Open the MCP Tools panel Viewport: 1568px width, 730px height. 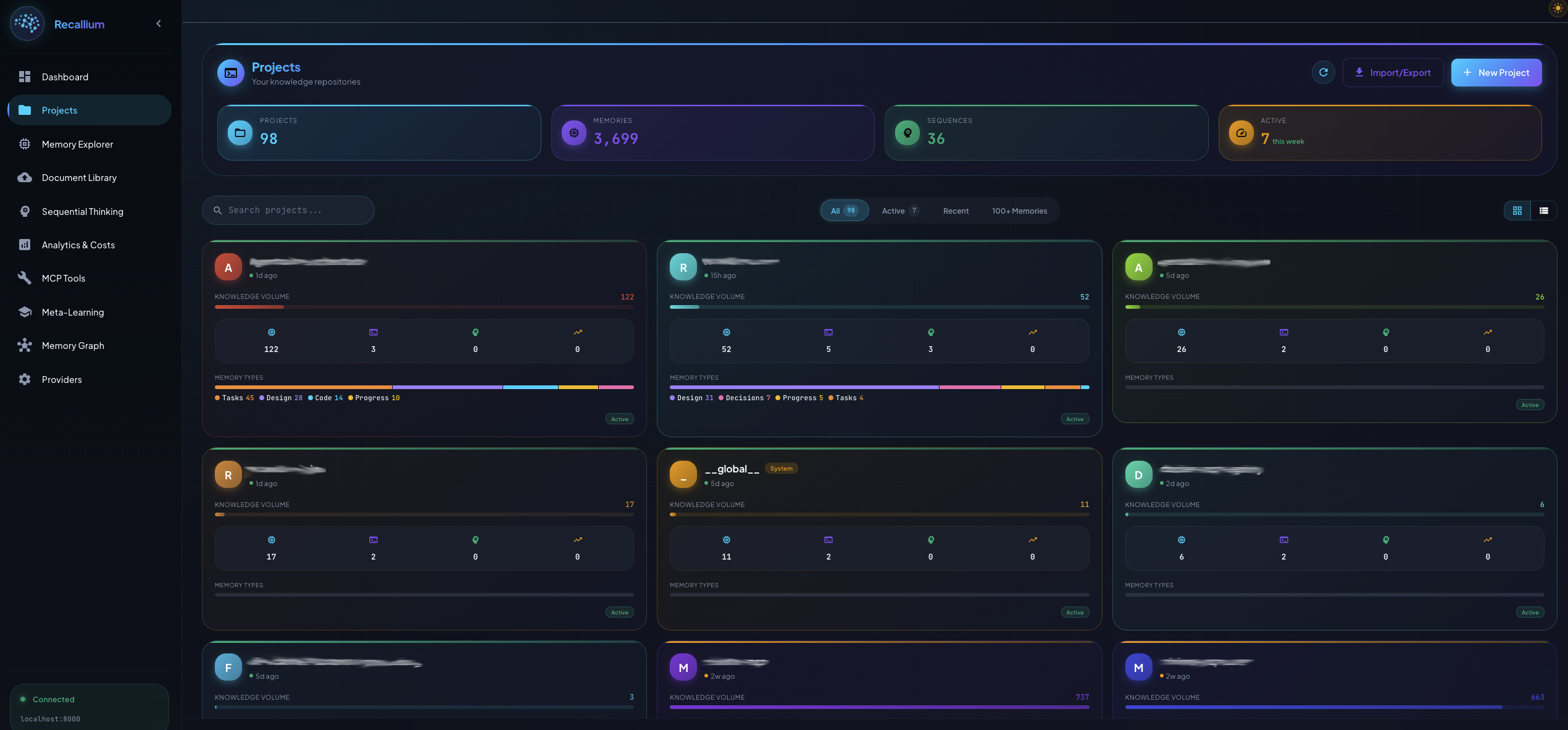coord(64,278)
